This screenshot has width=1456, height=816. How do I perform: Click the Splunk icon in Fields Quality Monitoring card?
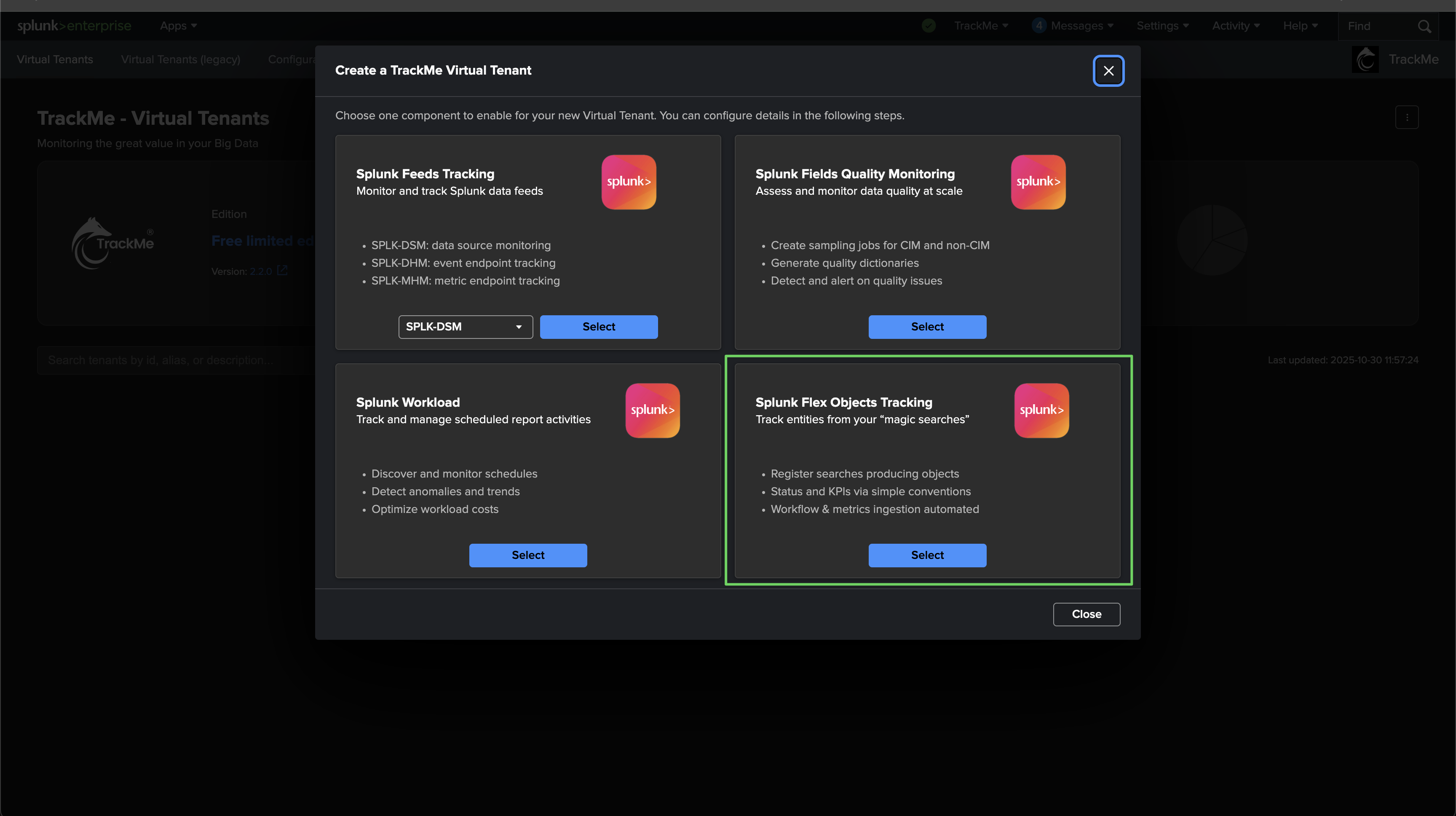1038,182
